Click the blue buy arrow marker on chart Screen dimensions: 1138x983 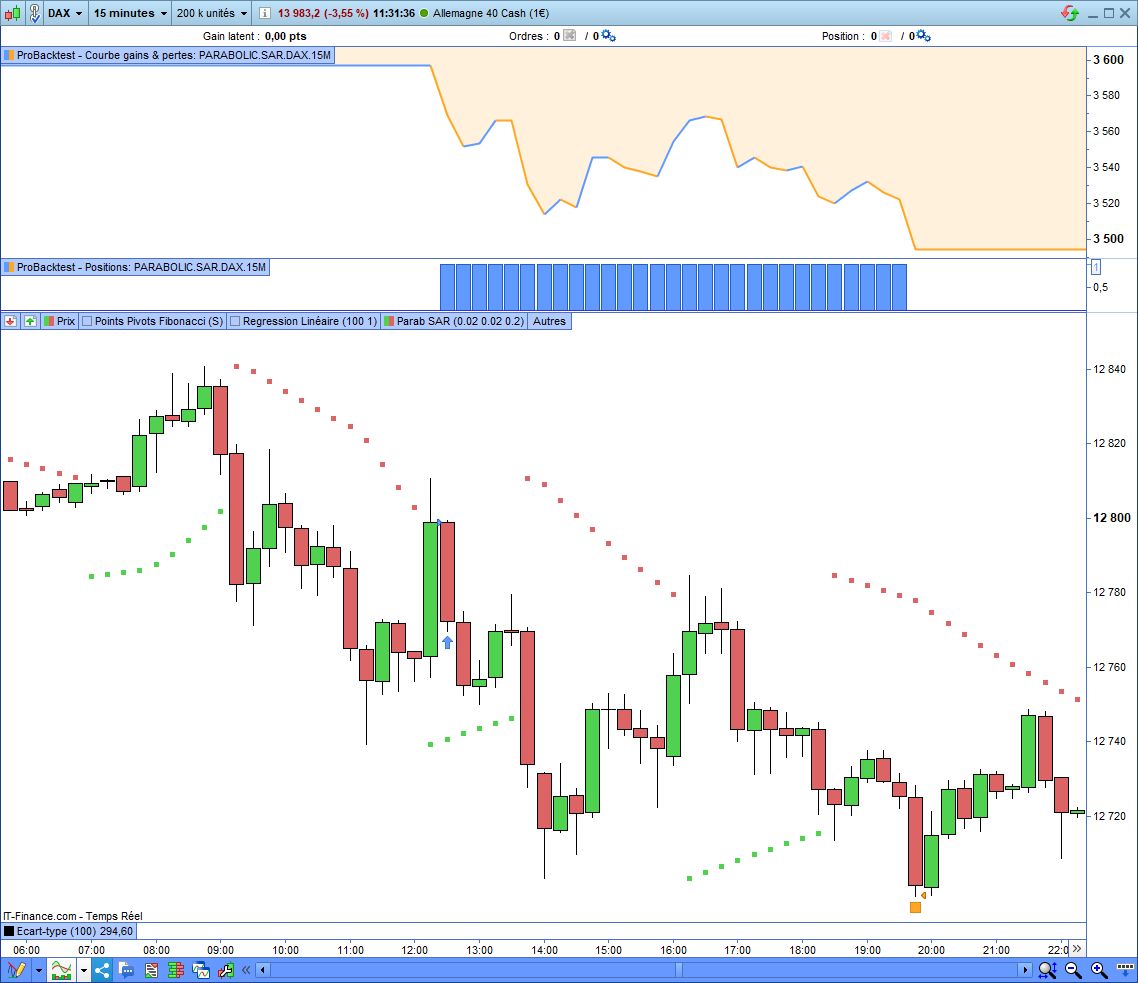(x=447, y=643)
